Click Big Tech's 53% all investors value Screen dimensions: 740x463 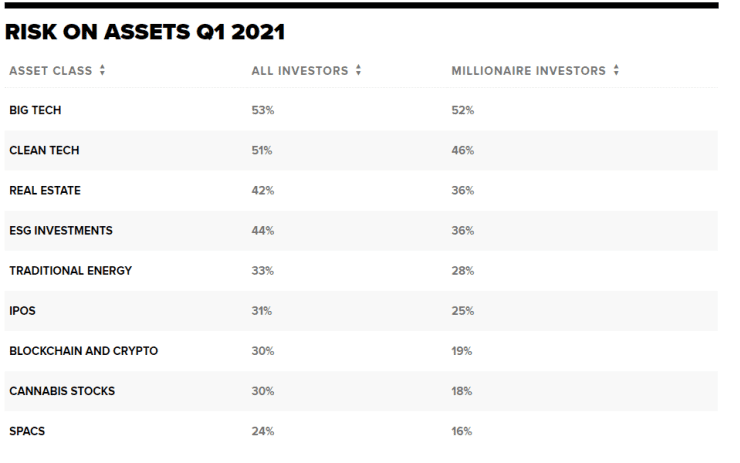pyautogui.click(x=262, y=110)
